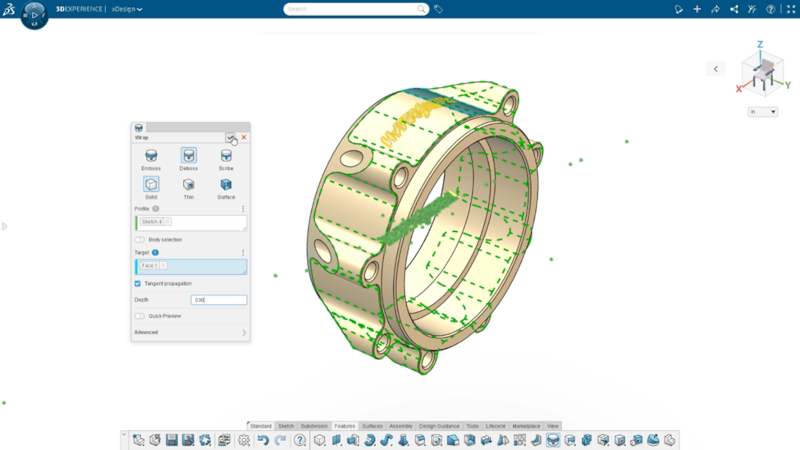Open the Share icon in top bar

tap(734, 9)
